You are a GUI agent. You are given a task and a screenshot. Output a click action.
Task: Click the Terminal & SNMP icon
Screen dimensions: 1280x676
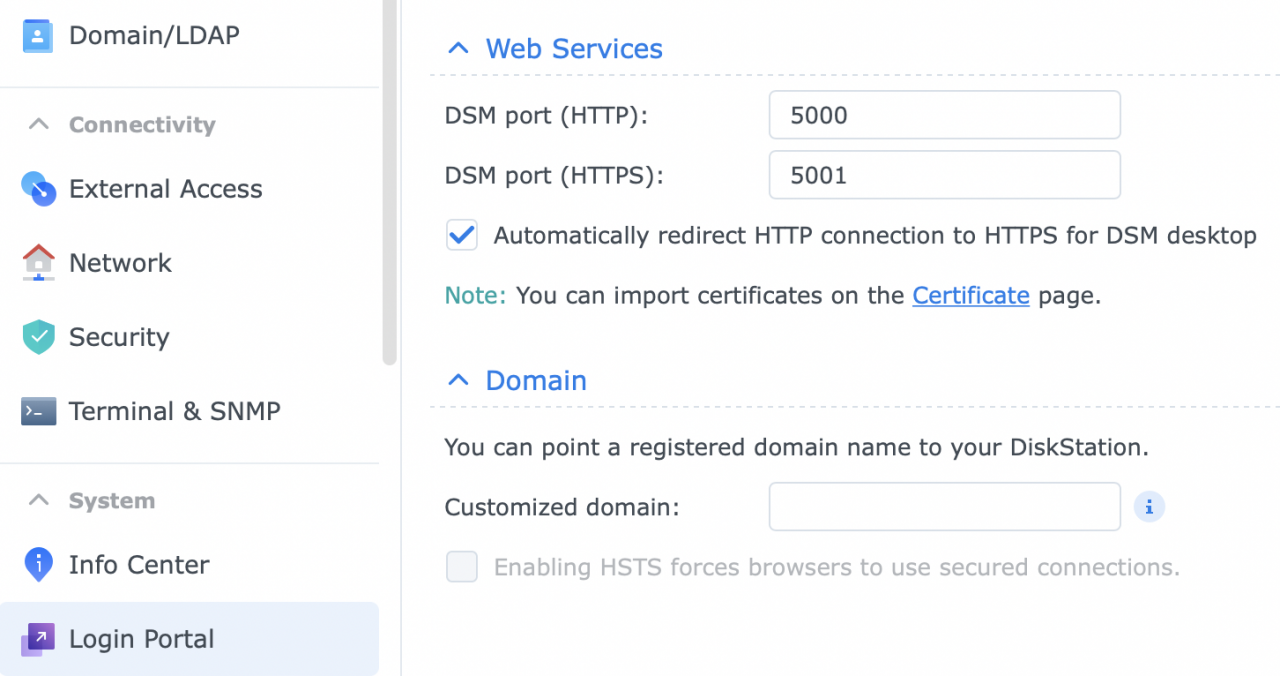point(38,411)
